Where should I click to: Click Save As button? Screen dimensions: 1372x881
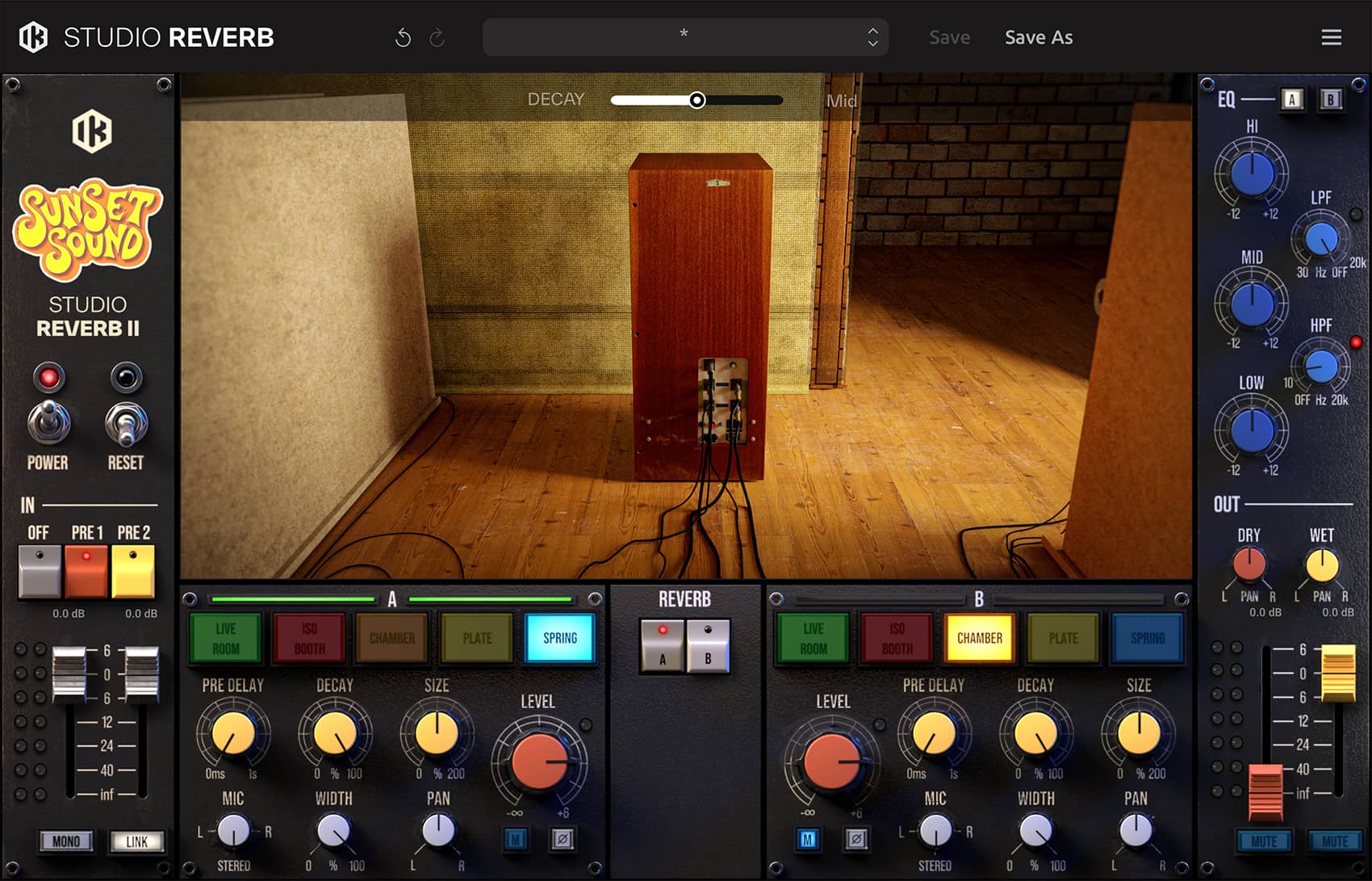click(x=1038, y=37)
